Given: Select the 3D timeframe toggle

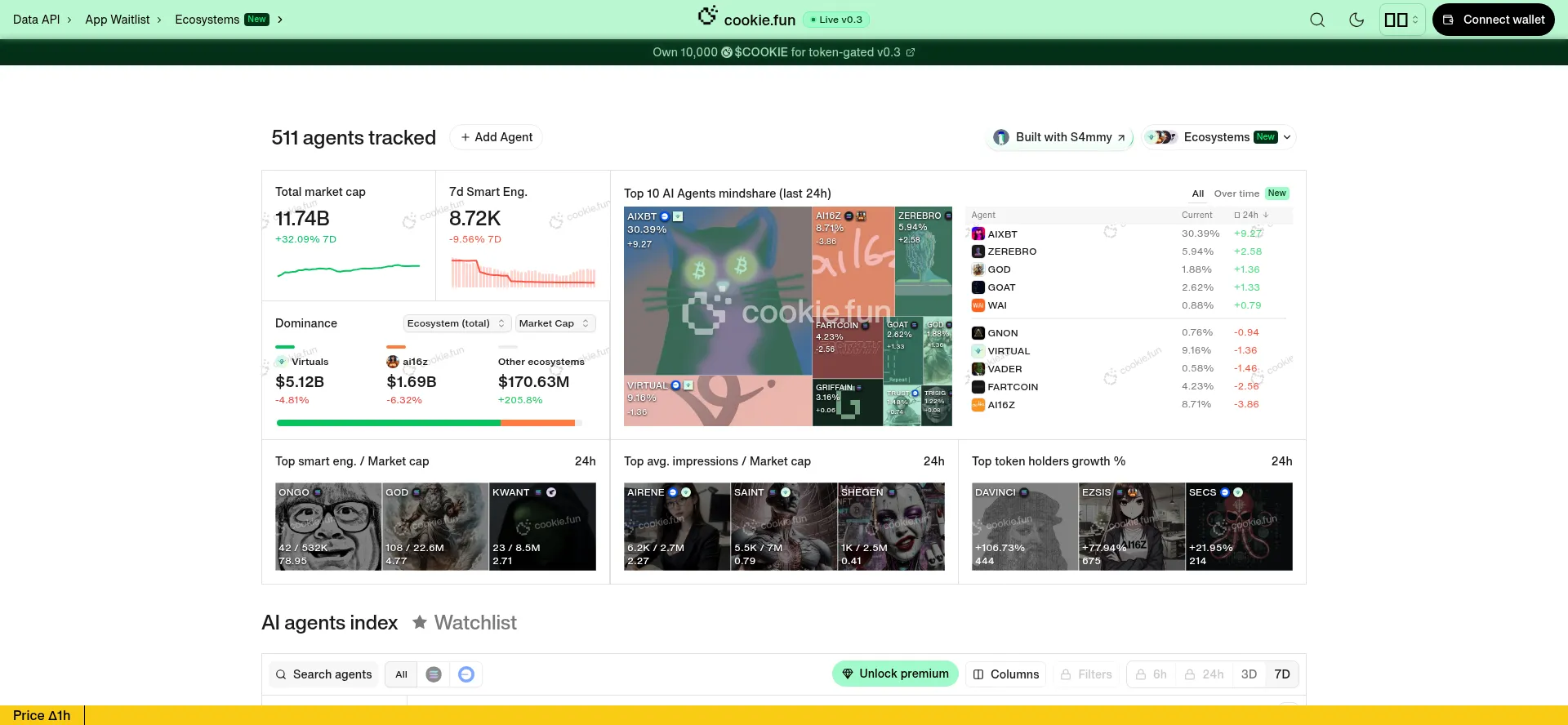Looking at the screenshot, I should point(1248,674).
